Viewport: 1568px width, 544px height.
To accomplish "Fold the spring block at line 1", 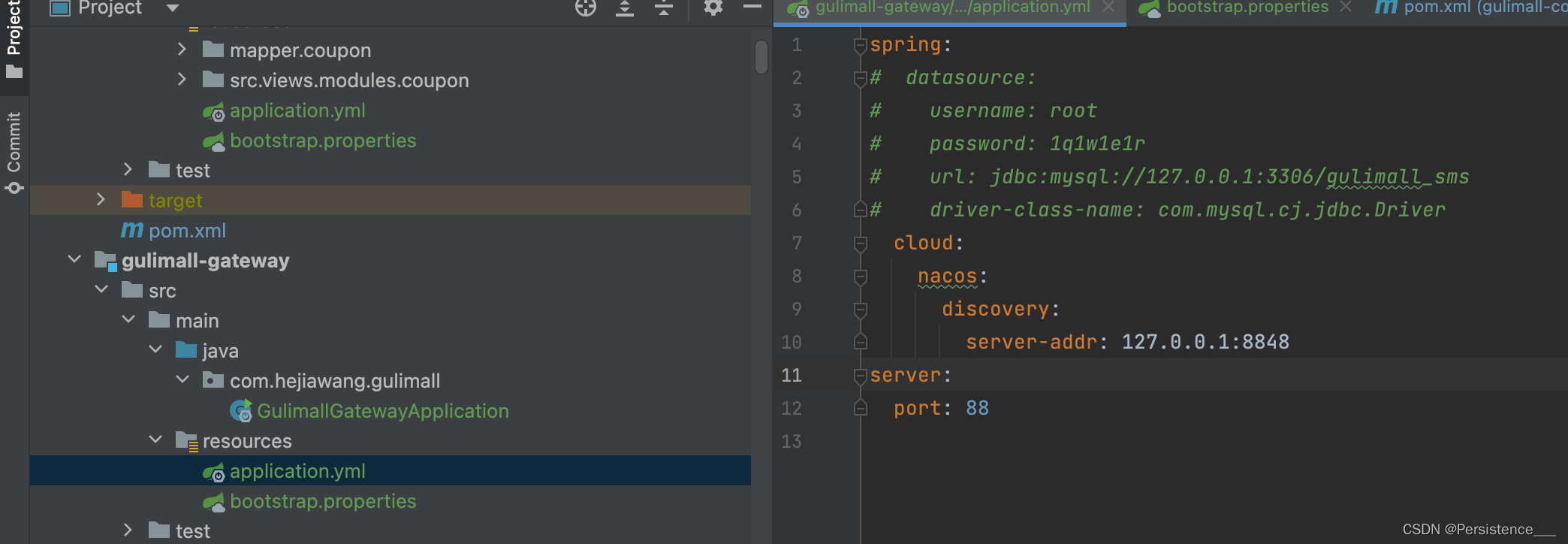I will pyautogui.click(x=861, y=46).
